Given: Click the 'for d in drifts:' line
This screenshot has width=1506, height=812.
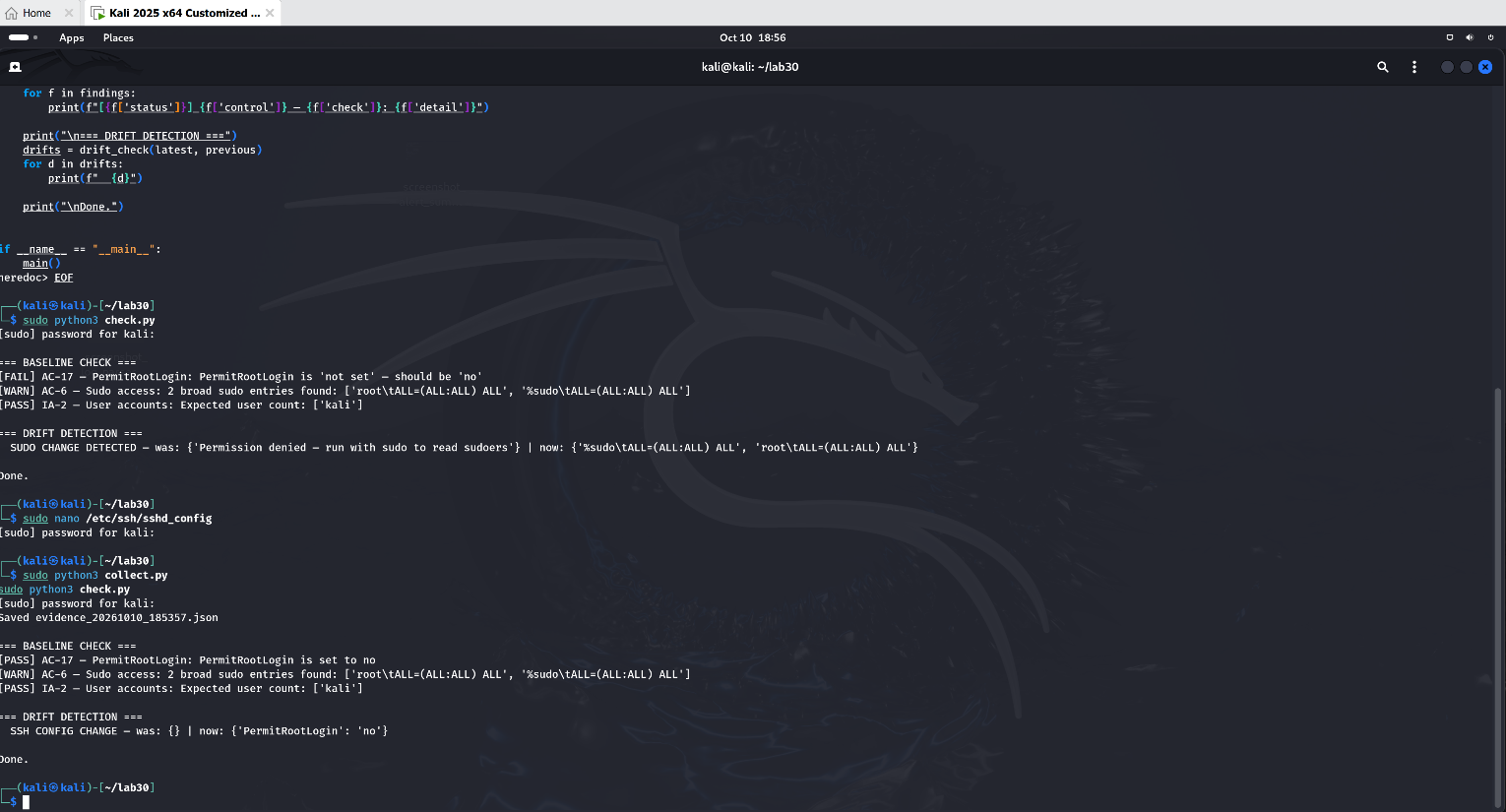Looking at the screenshot, I should [73, 164].
